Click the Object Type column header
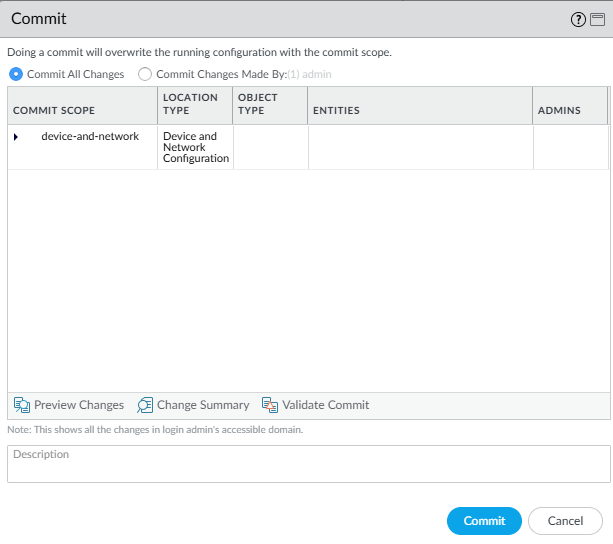Screen dimensions: 613x544 point(258,104)
